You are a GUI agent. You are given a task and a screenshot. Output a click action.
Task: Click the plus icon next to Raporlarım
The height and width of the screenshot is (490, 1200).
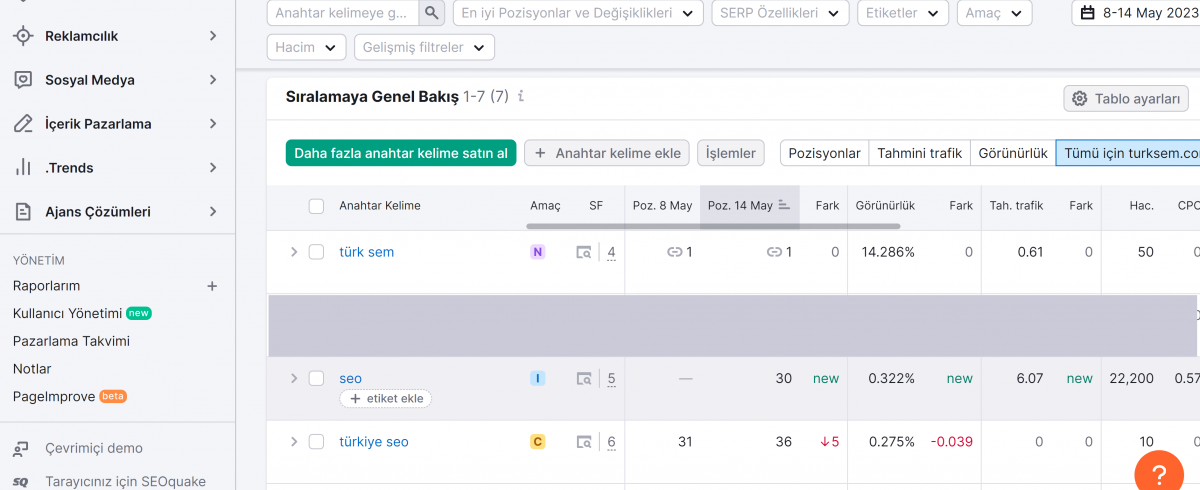coord(212,286)
